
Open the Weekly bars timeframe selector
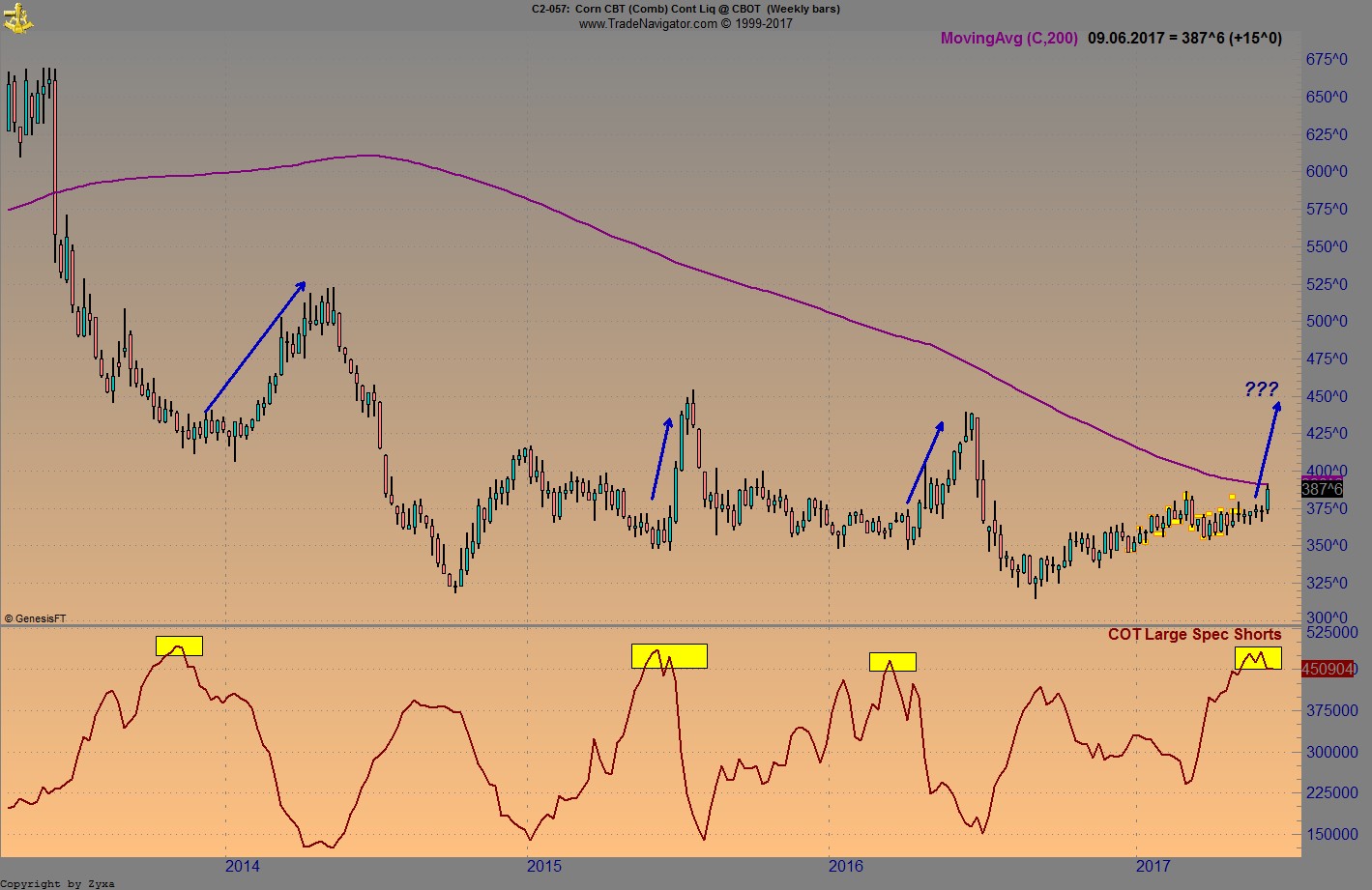804,9
